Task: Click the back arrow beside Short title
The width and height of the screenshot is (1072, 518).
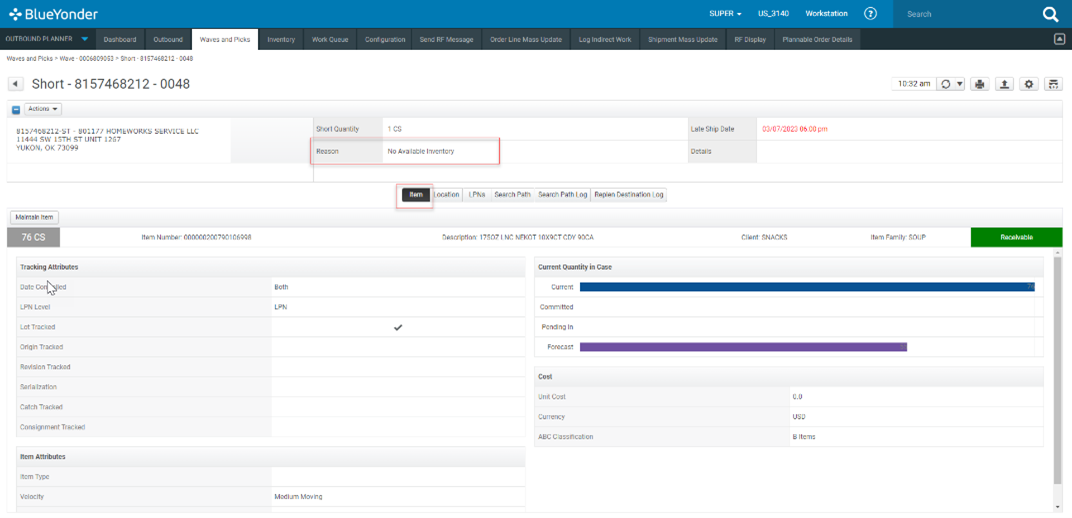Action: (15, 84)
